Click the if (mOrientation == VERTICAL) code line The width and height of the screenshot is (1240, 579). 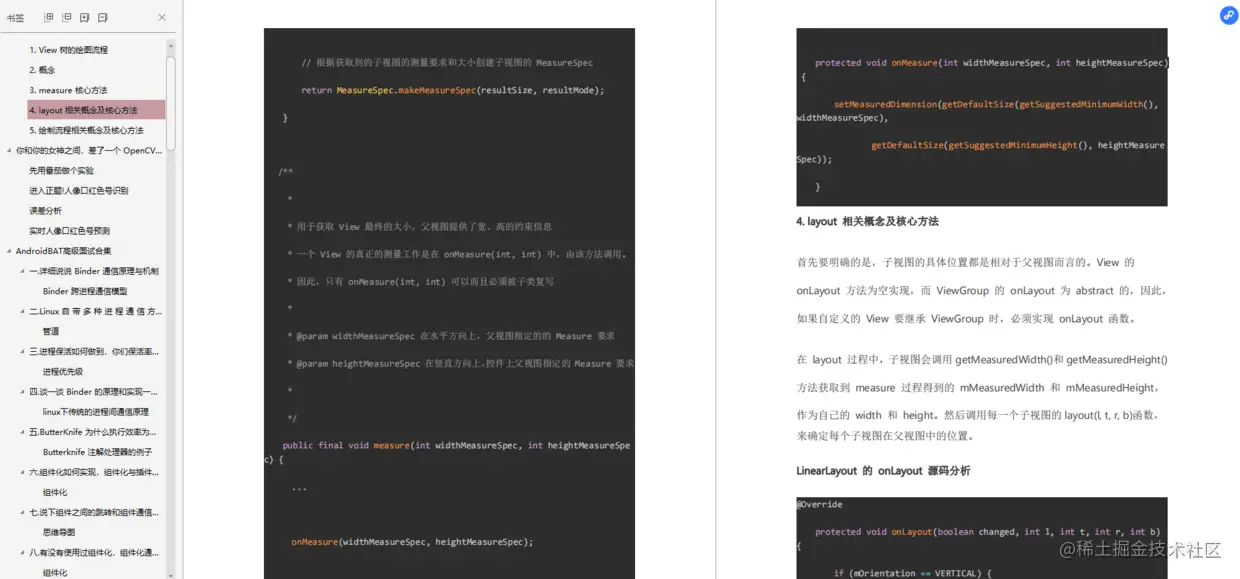tap(911, 573)
